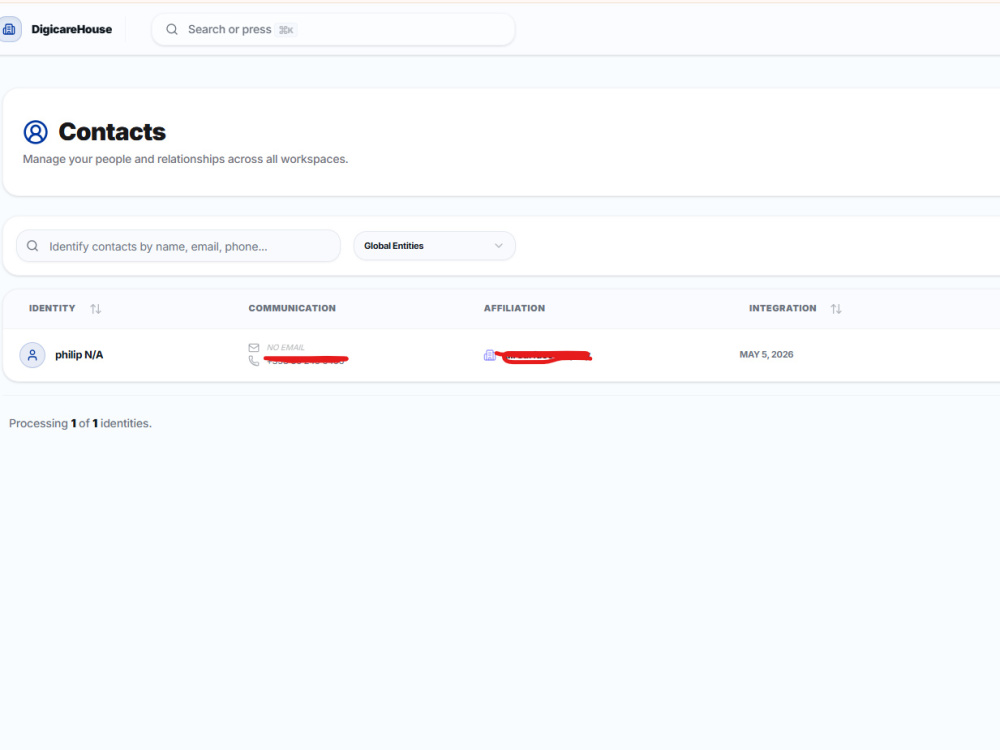Image resolution: width=1000 pixels, height=750 pixels.
Task: Open the DigicareHouse home link
Action: pos(71,29)
